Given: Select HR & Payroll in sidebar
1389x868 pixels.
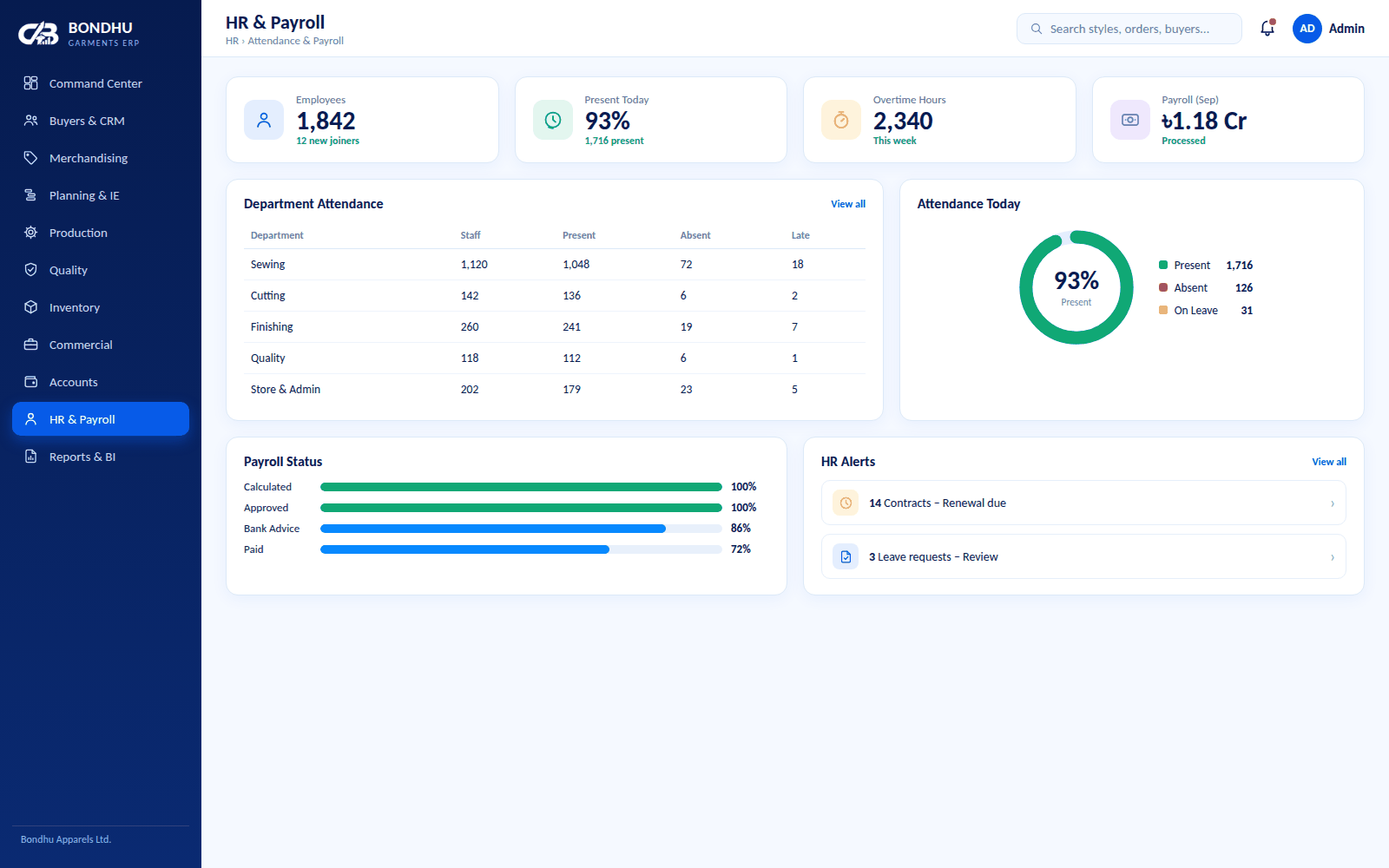Looking at the screenshot, I should pos(101,419).
